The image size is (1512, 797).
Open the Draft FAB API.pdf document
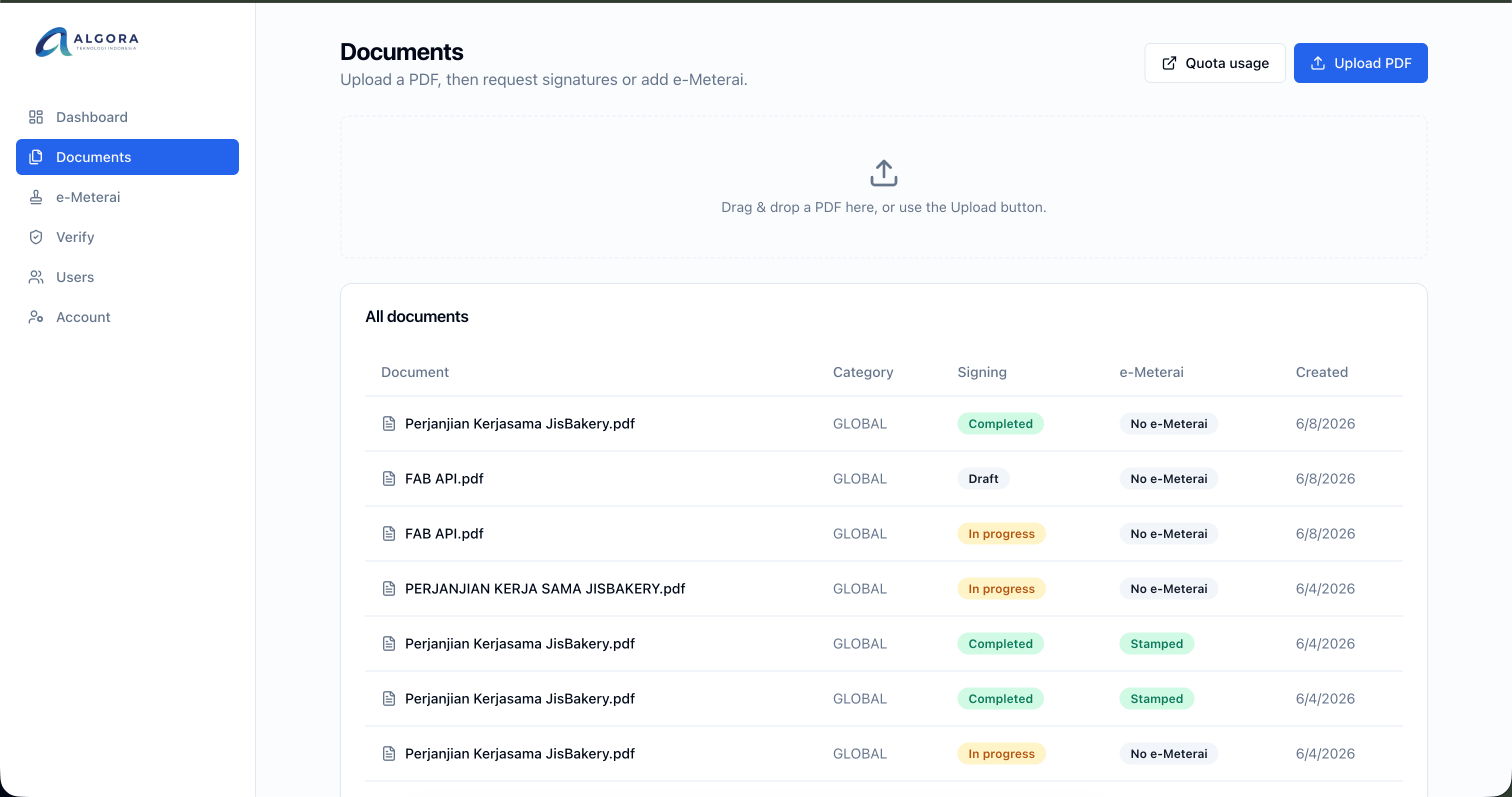click(443, 478)
